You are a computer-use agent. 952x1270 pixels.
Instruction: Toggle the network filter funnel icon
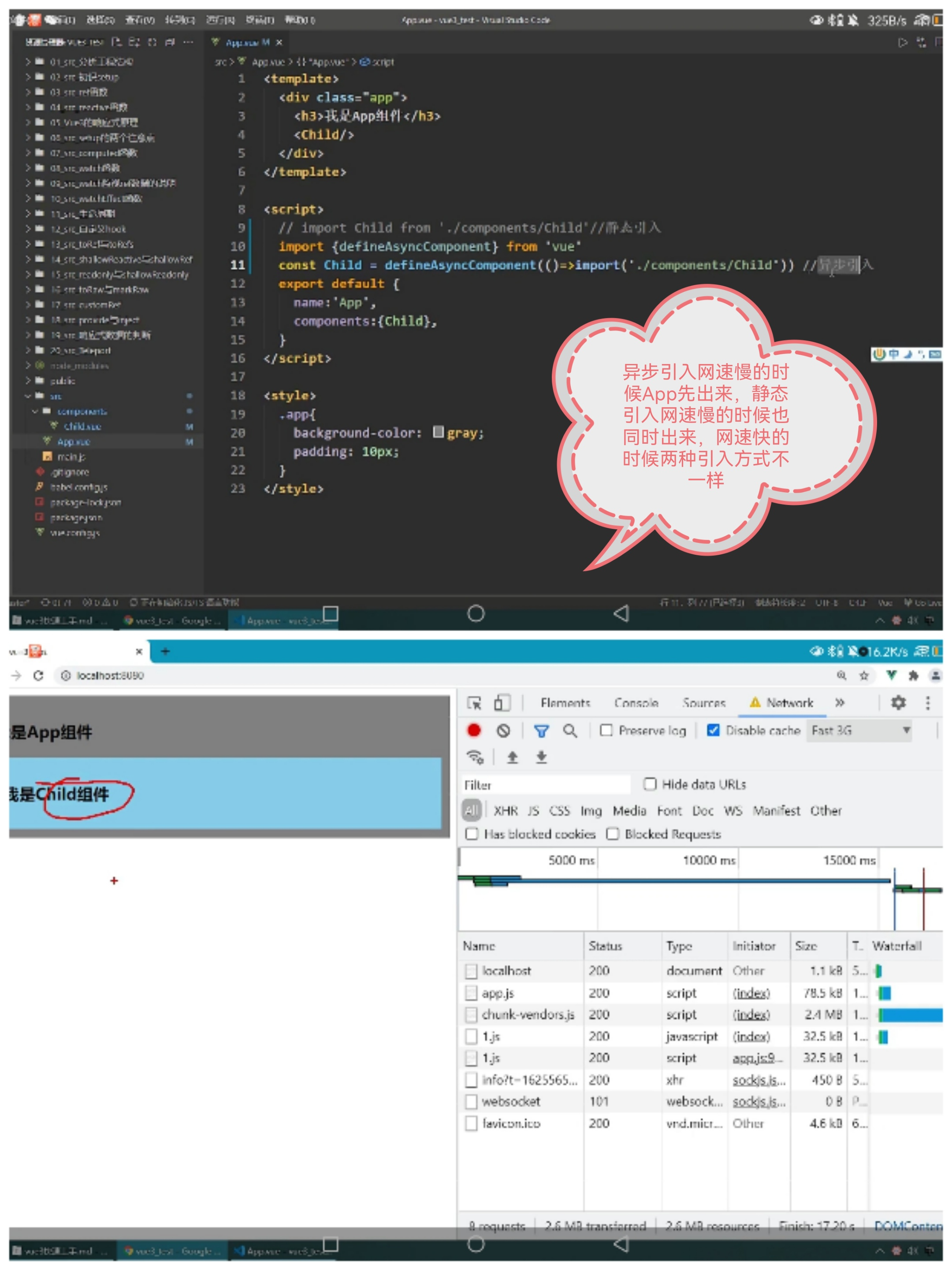coord(541,730)
